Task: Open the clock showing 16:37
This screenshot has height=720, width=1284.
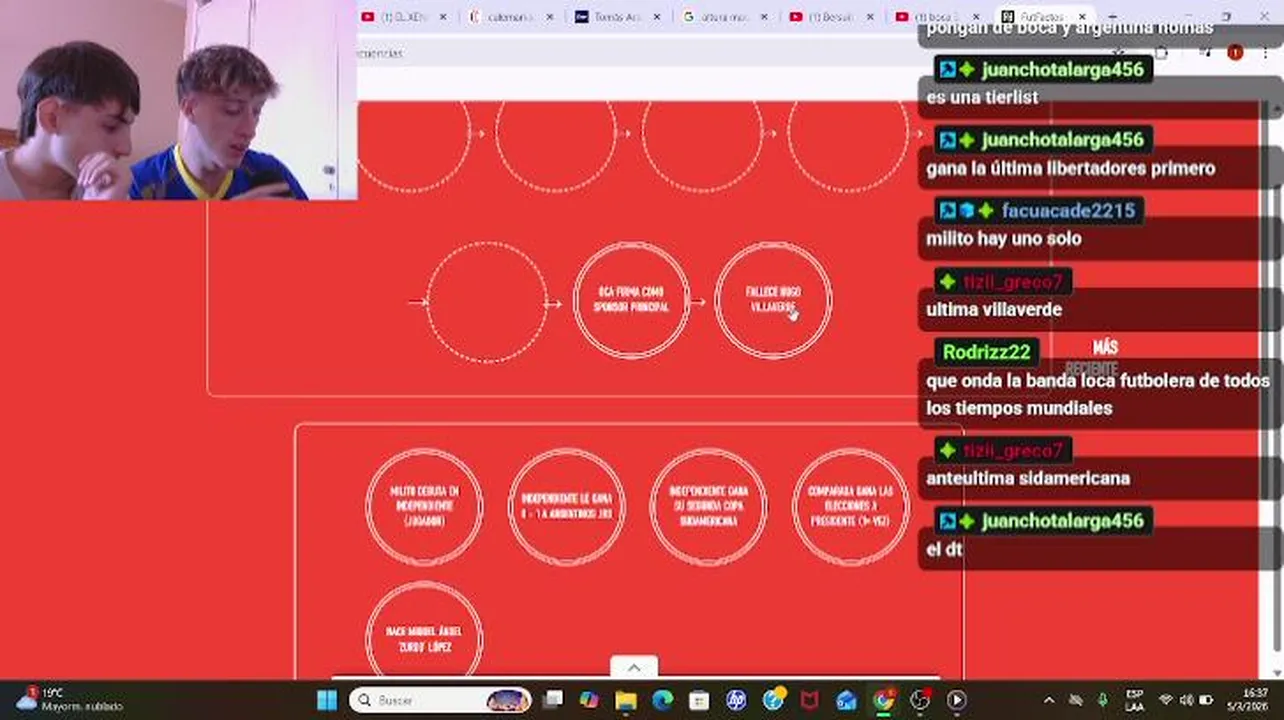Action: [1250, 700]
